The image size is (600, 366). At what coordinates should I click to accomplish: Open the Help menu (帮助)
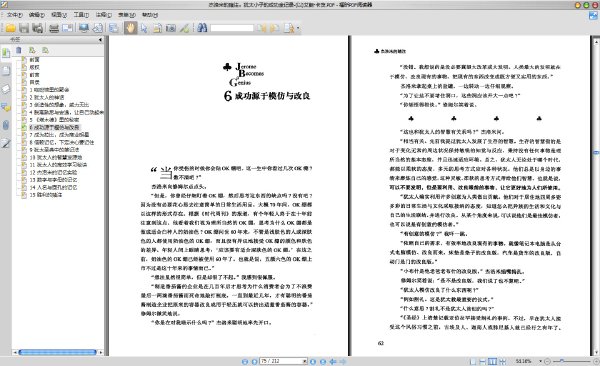click(x=150, y=15)
